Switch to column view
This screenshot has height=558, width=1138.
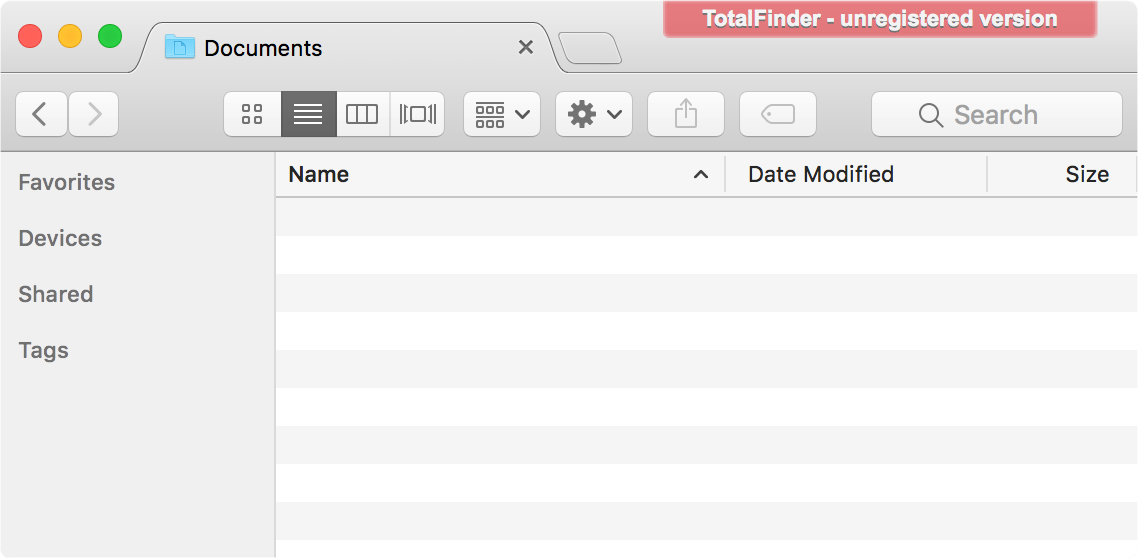tap(362, 115)
